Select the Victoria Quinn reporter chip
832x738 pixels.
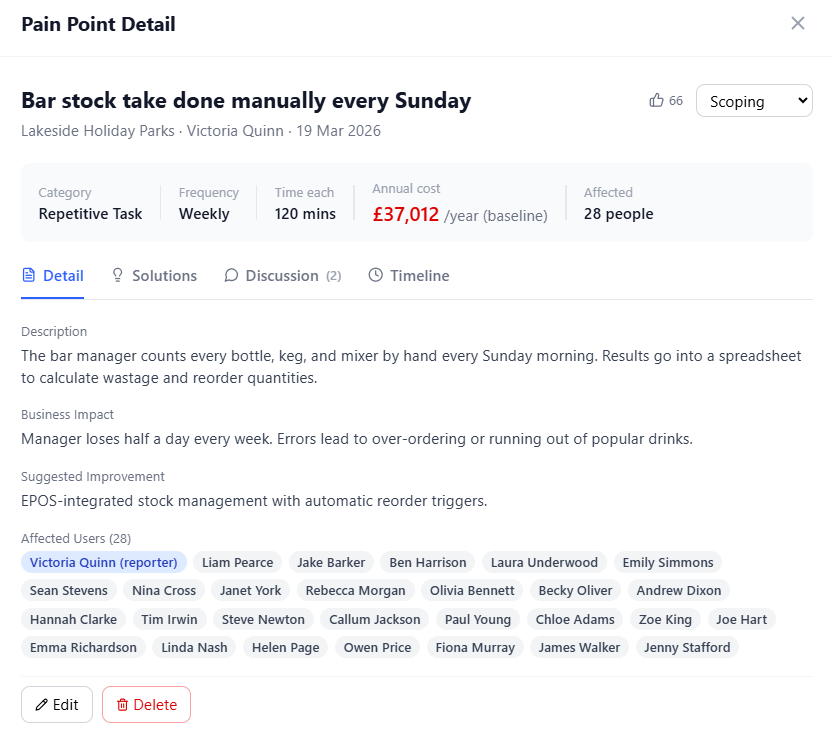click(103, 562)
